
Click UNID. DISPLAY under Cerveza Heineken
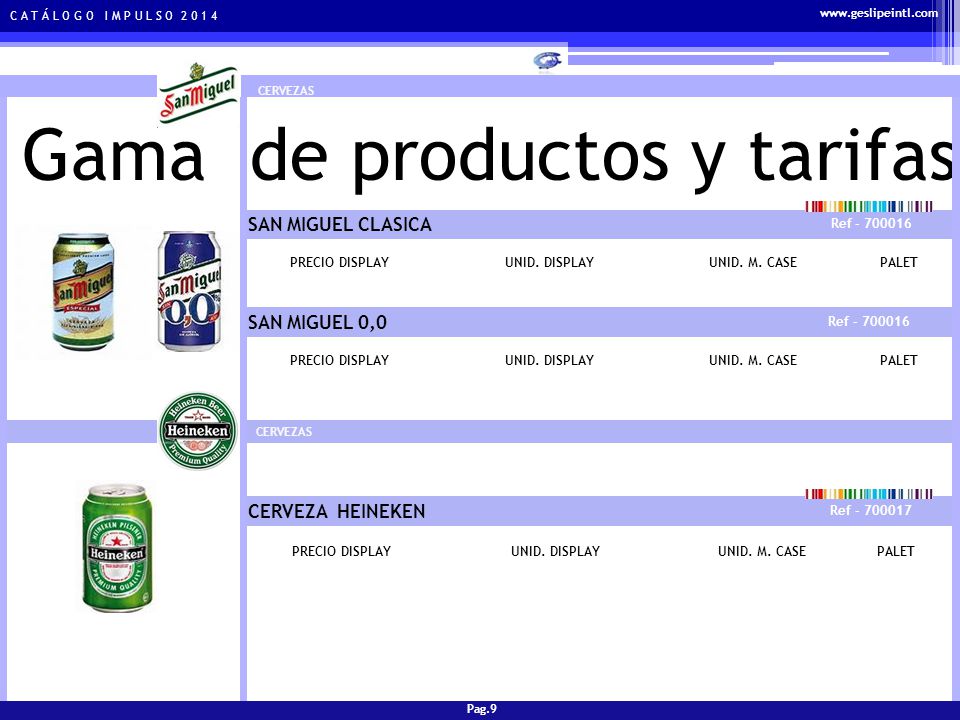tap(555, 551)
